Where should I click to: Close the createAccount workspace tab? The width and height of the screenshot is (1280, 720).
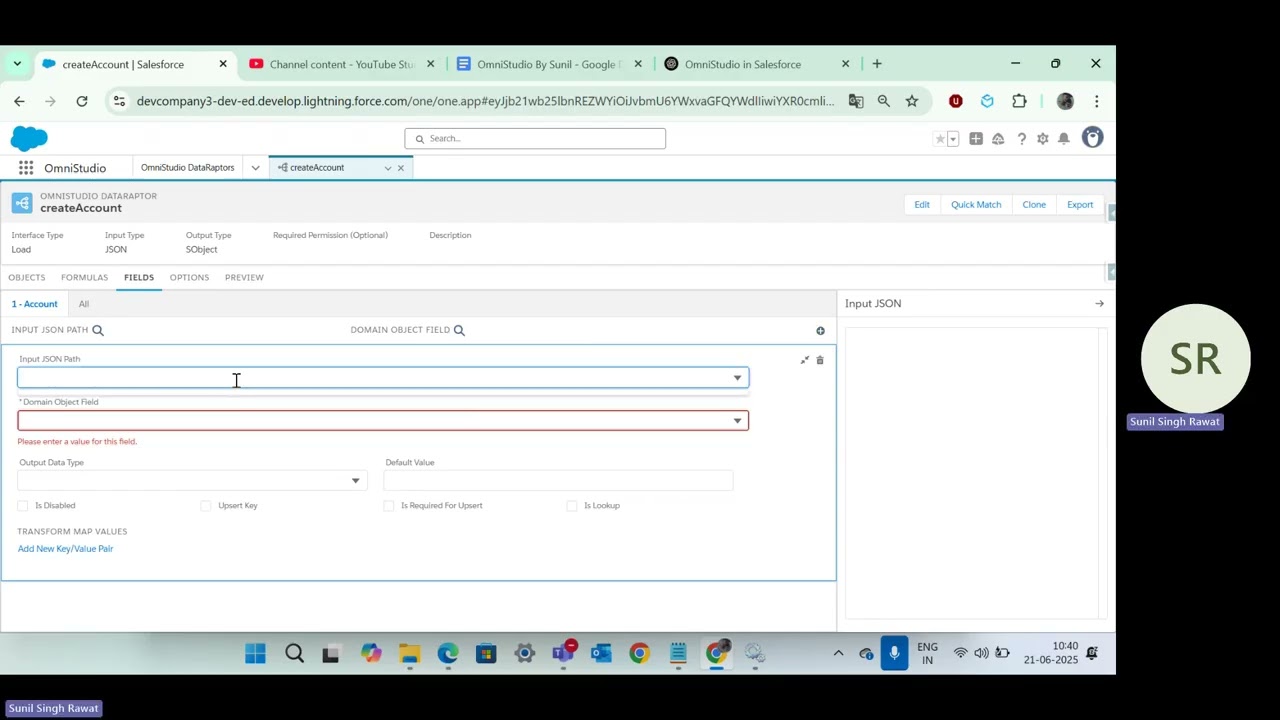pyautogui.click(x=401, y=168)
